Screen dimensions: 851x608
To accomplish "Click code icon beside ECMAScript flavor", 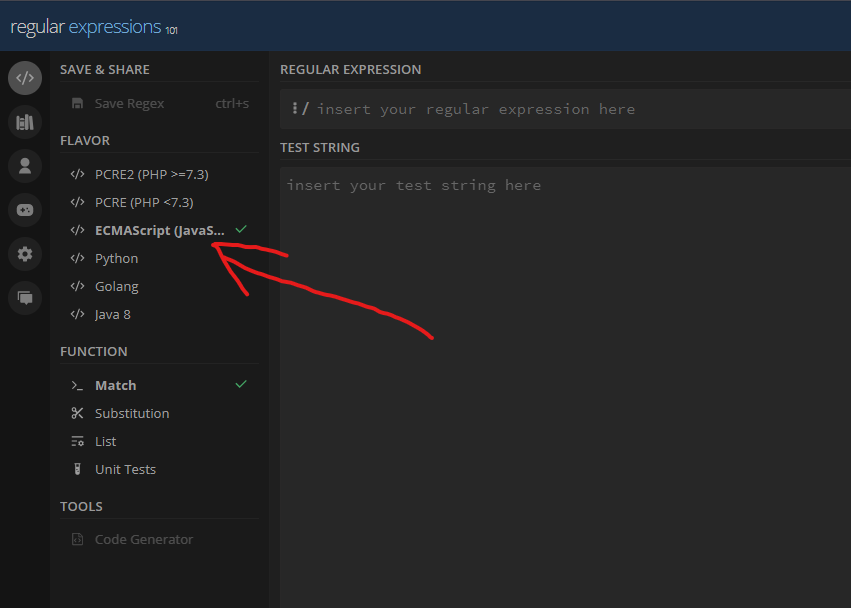I will (78, 230).
